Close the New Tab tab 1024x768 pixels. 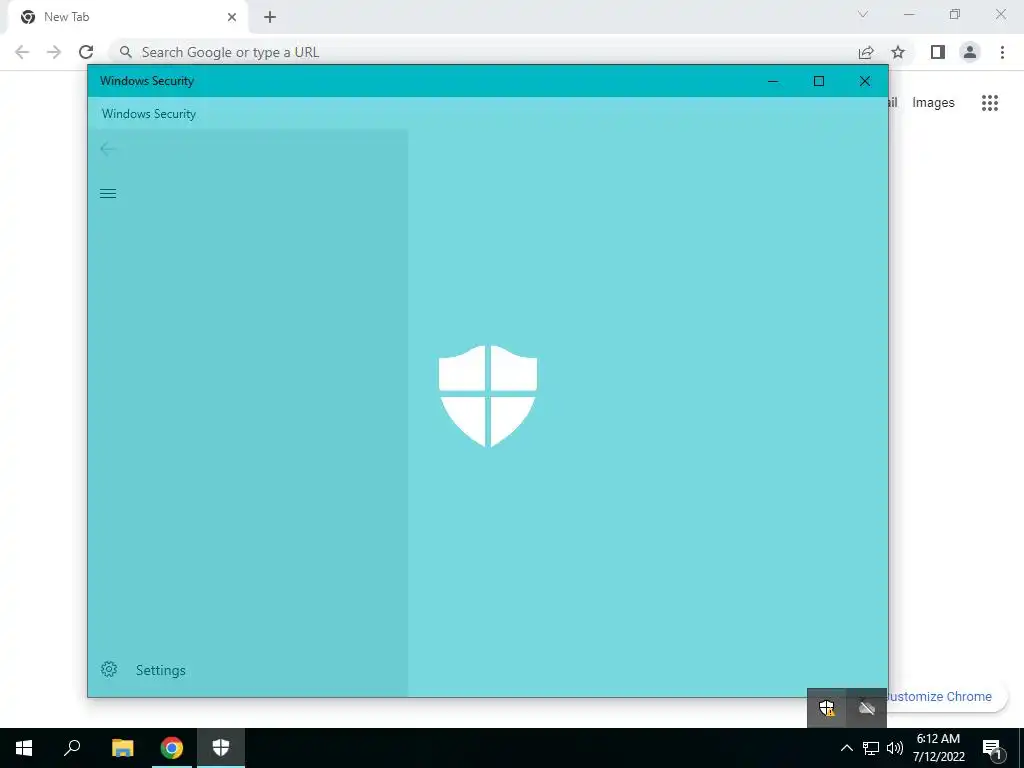click(232, 17)
